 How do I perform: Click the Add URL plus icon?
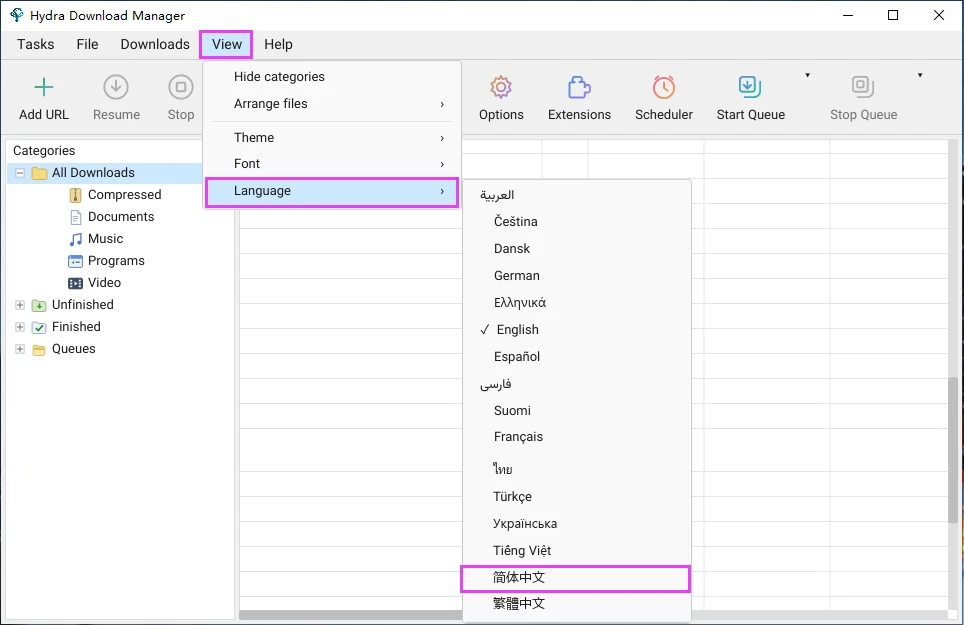(x=44, y=87)
